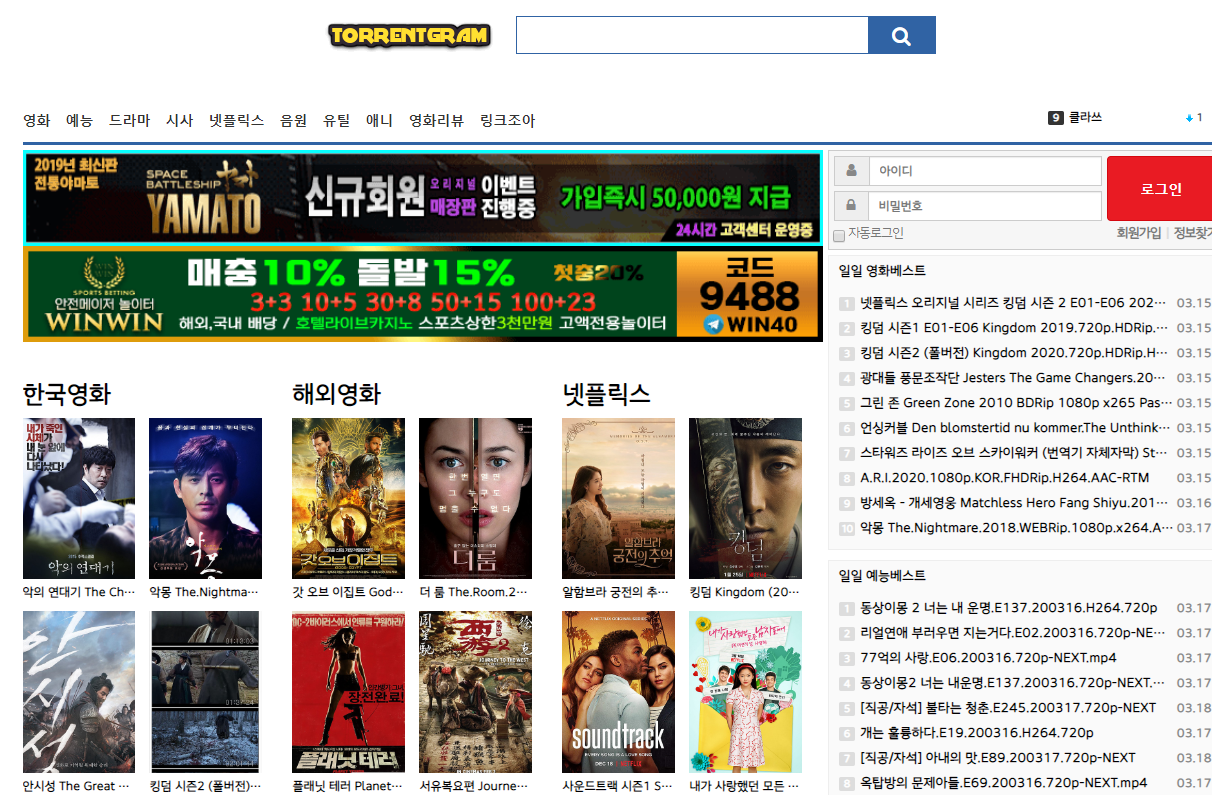This screenshot has height=795, width=1212.
Task: Focus the 아이디 input field
Action: pyautogui.click(x=985, y=171)
